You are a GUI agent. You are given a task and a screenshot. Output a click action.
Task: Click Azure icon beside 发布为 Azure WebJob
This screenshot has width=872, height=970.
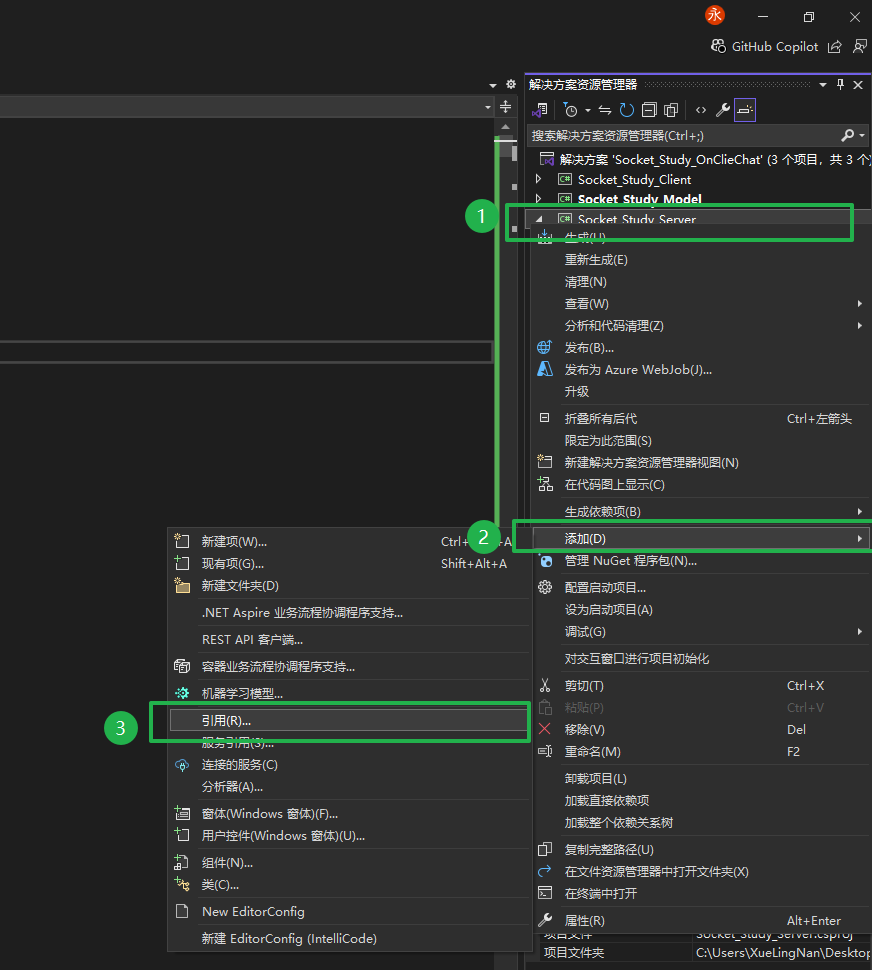(x=544, y=369)
